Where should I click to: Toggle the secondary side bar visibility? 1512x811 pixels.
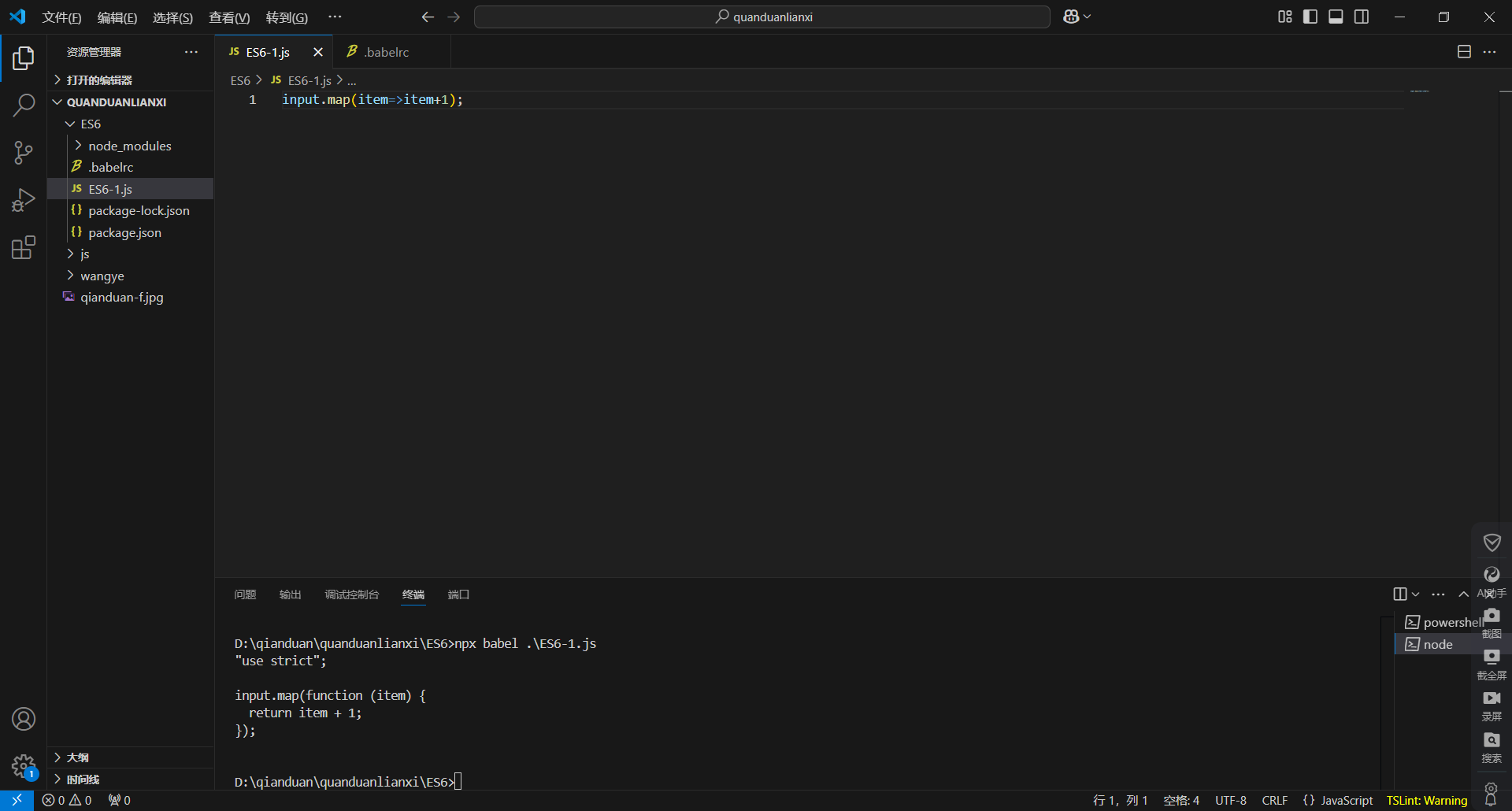click(1362, 17)
